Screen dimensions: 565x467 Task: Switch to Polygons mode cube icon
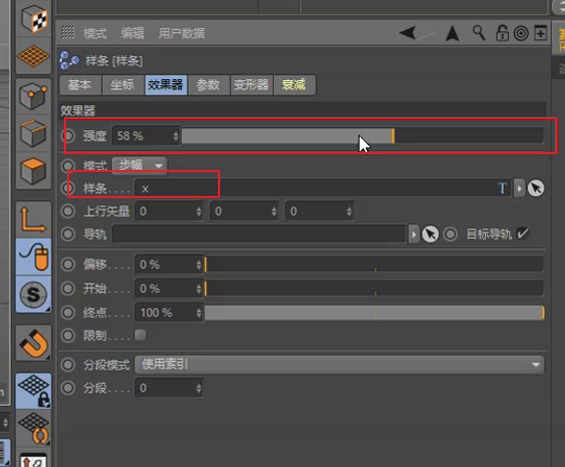pos(33,171)
